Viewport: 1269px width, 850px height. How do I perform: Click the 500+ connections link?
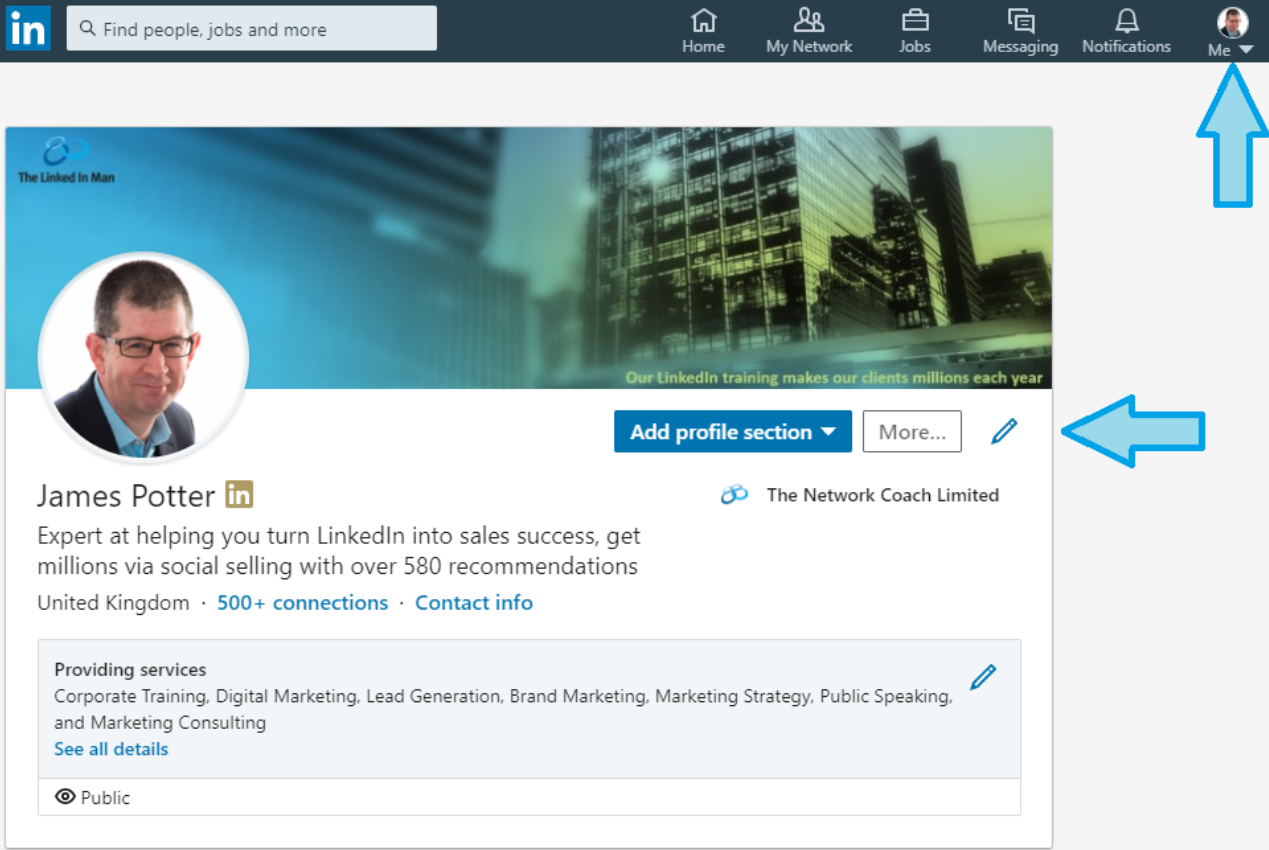[x=302, y=602]
